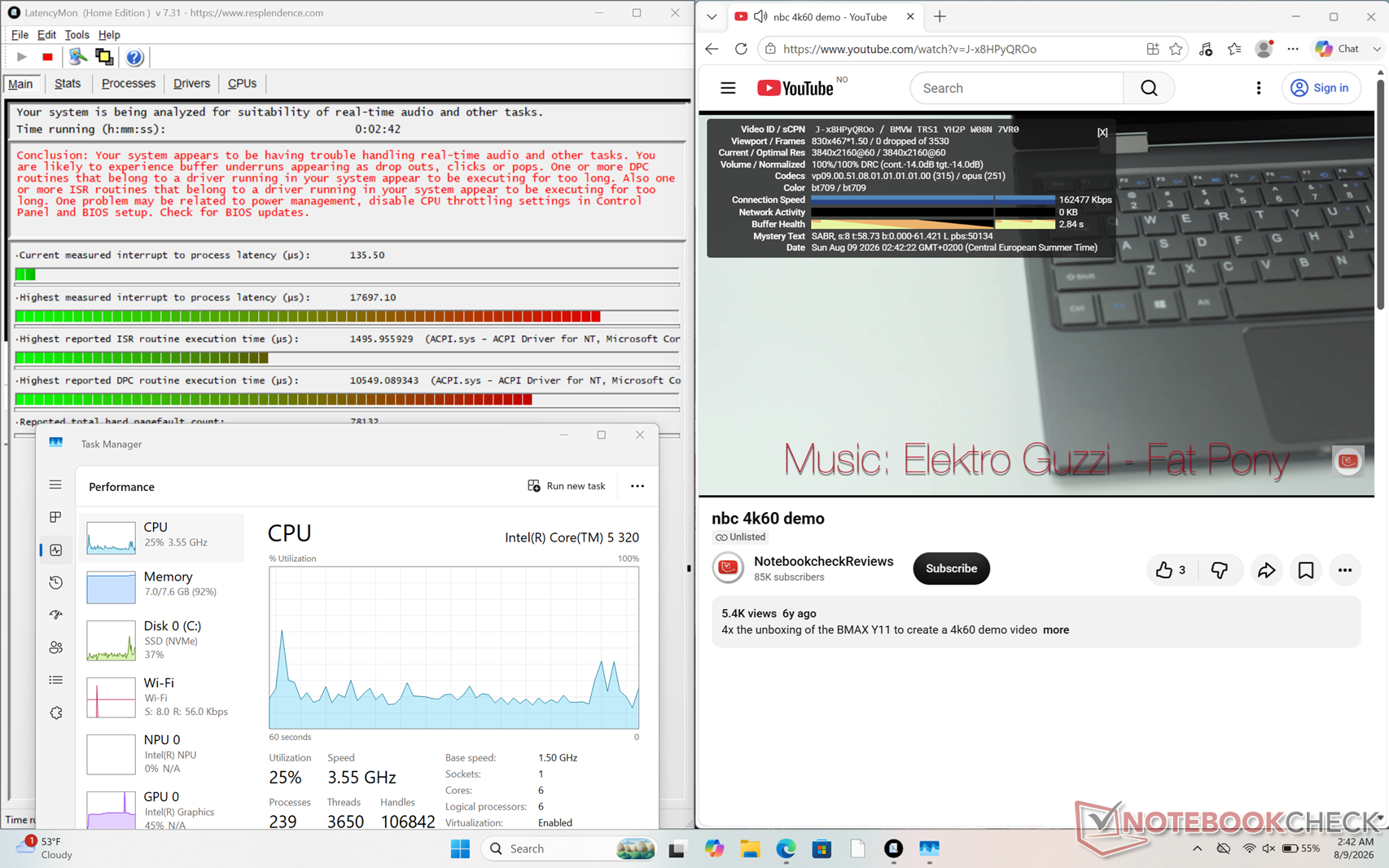Switch to the Stats tab in LatencyMon
The image size is (1389, 868).
coord(68,83)
